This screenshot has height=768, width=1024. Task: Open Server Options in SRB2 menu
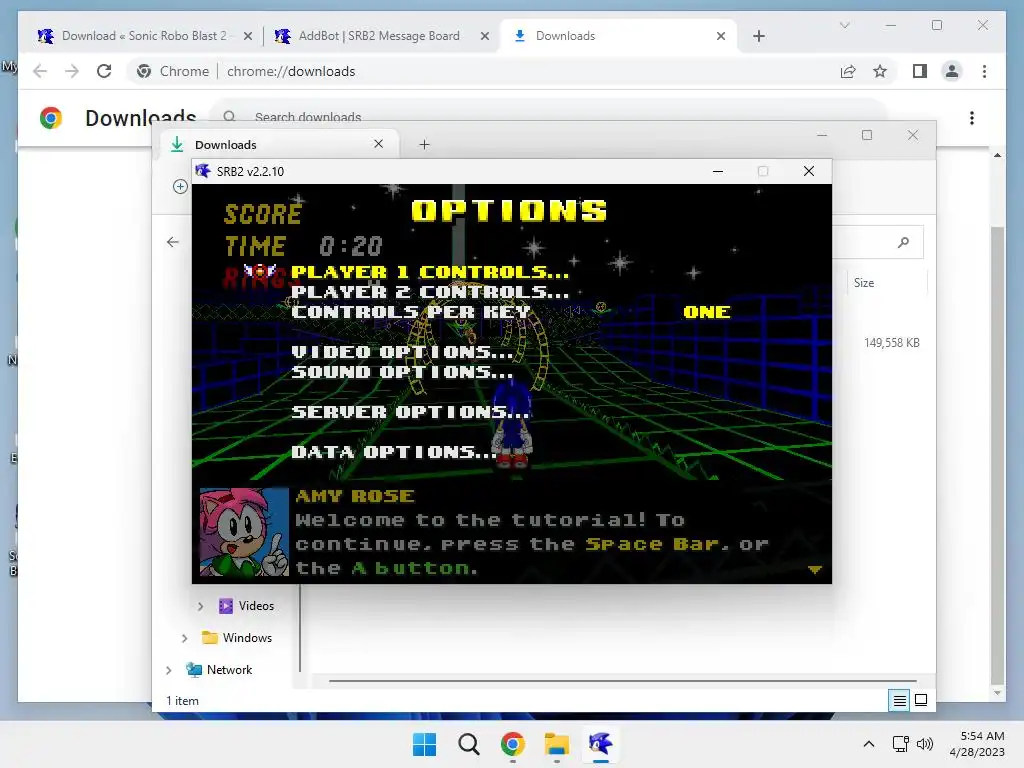[410, 412]
